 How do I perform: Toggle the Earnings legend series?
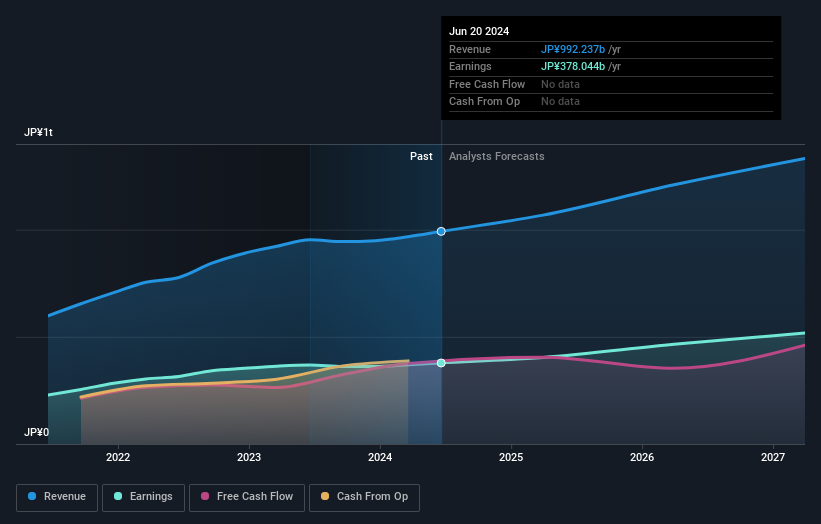(x=143, y=497)
